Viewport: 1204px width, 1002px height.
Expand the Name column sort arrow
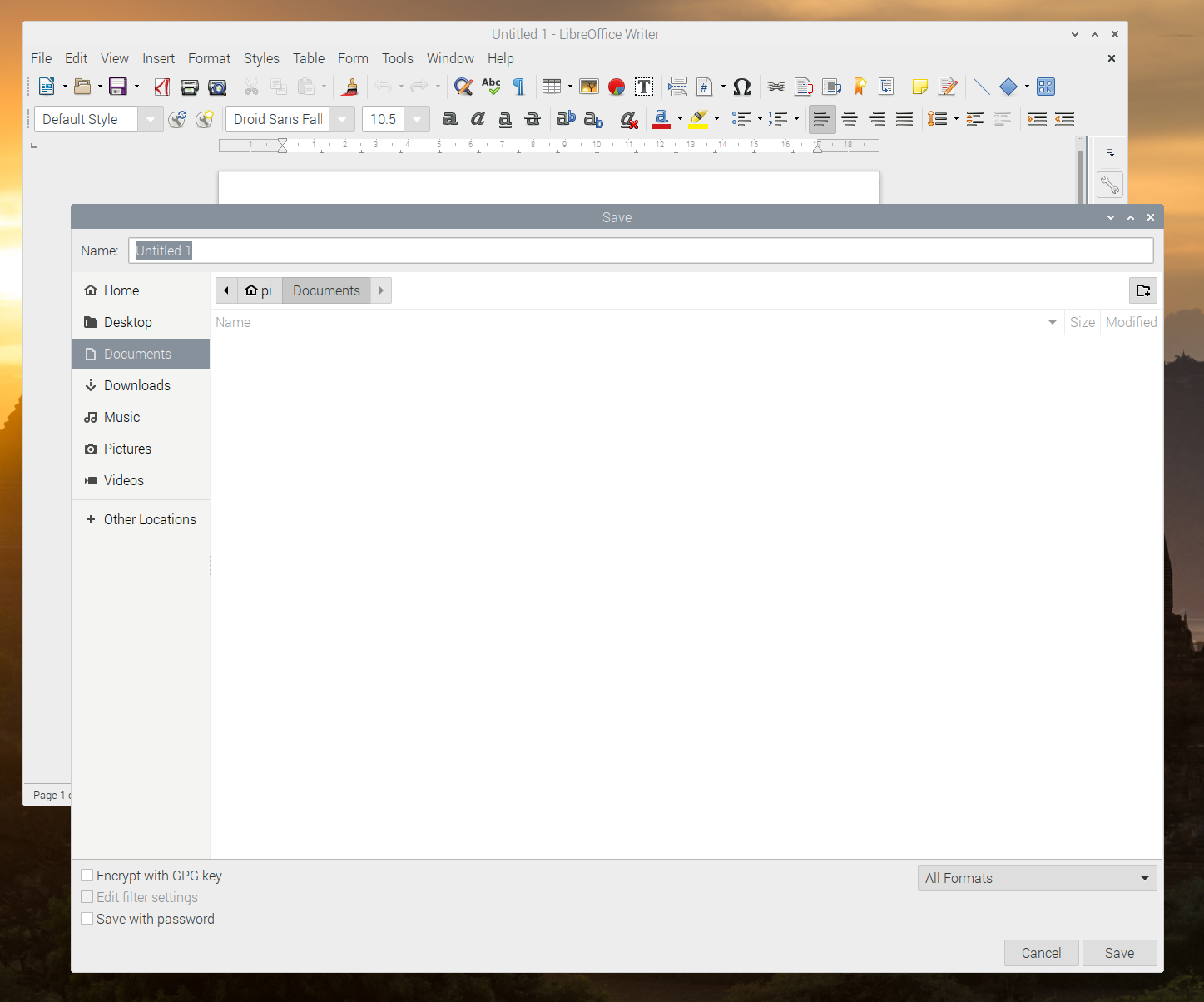[x=1053, y=322]
